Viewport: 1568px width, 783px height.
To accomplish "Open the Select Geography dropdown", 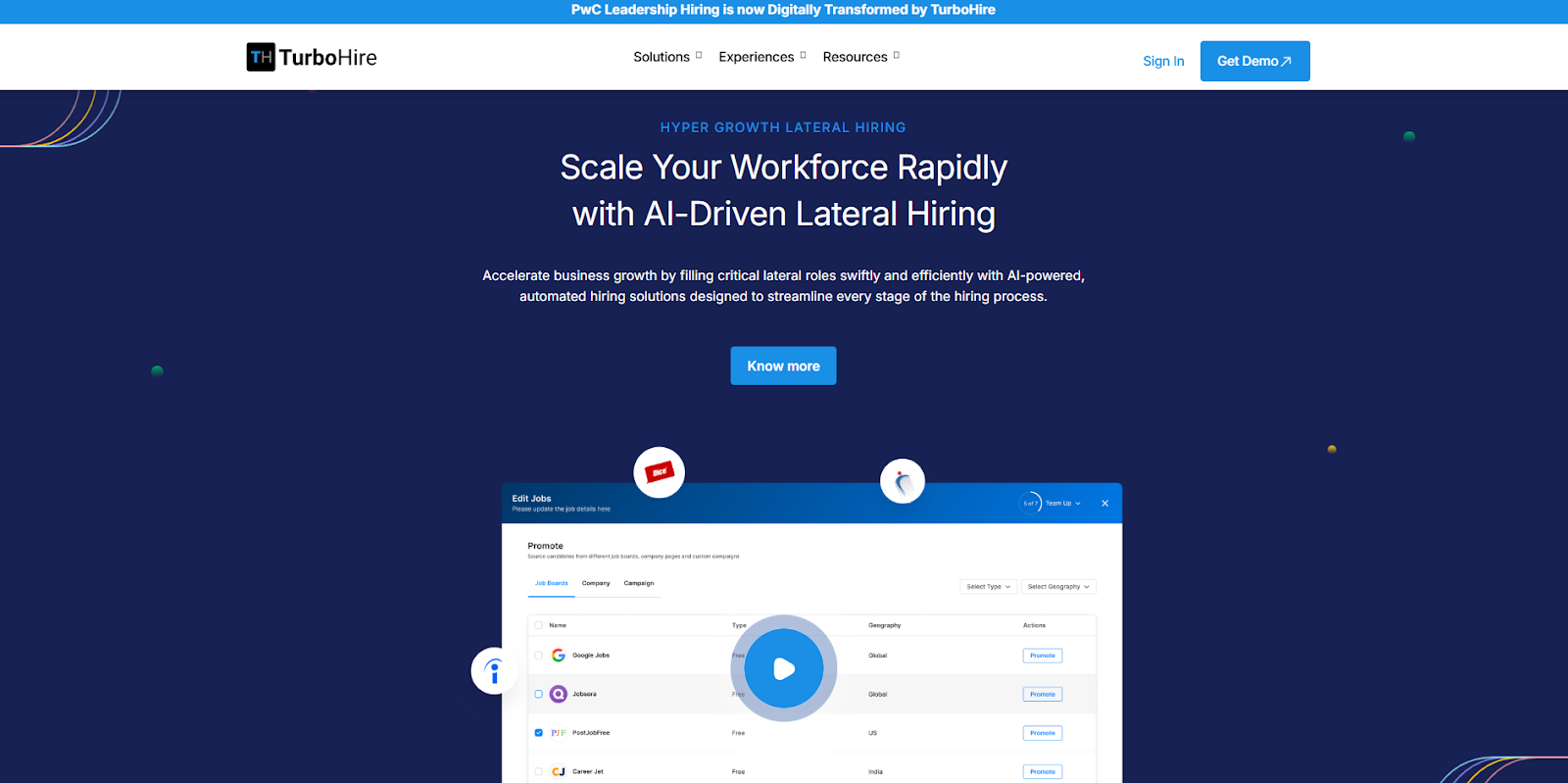I will [1058, 586].
